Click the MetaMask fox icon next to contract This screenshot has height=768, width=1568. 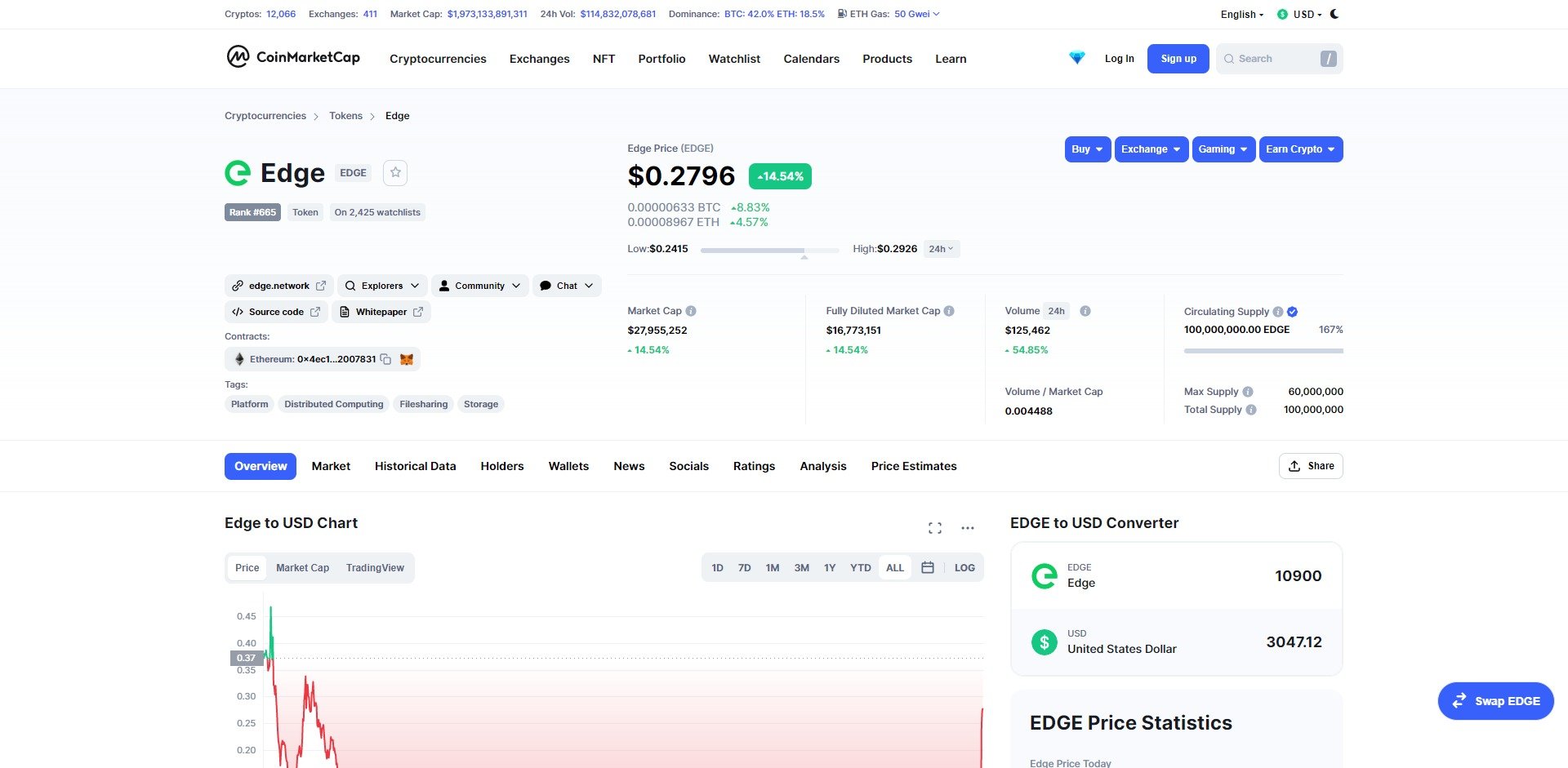point(406,359)
